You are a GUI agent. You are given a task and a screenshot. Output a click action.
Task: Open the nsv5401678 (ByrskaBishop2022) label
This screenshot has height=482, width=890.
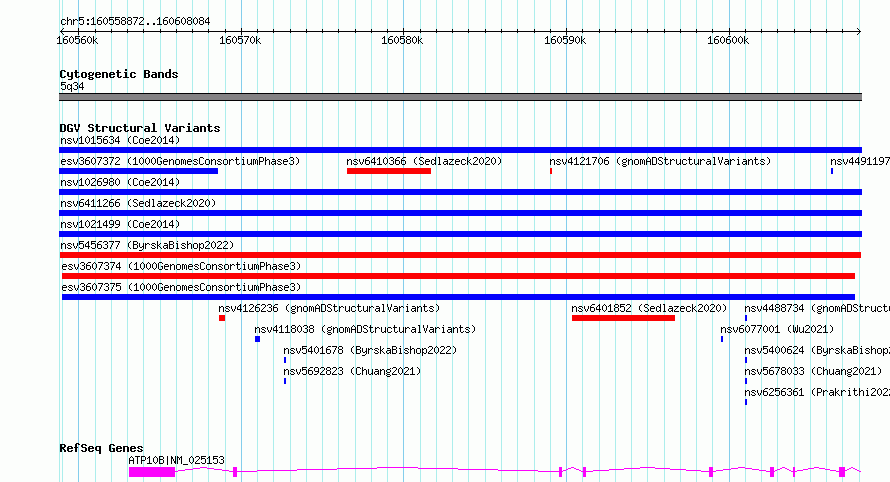[370, 350]
